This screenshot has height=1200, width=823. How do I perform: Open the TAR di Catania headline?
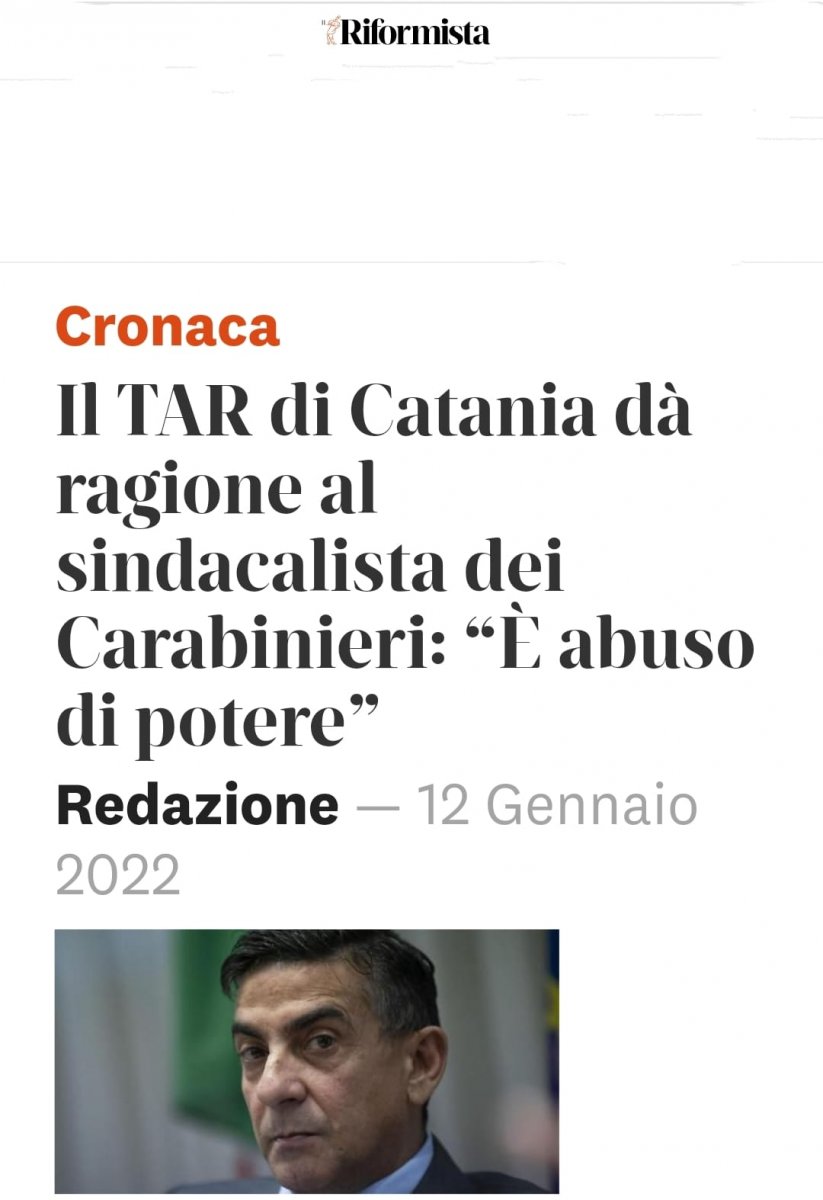[405, 570]
